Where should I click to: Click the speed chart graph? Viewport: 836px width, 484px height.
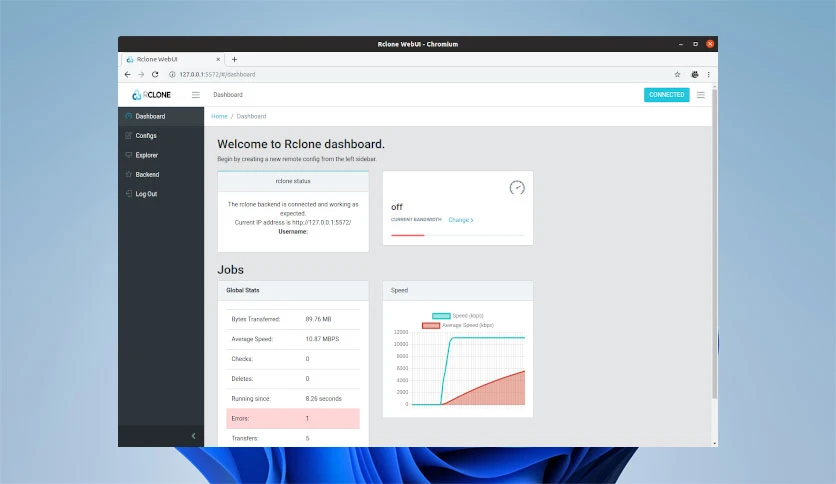pyautogui.click(x=468, y=368)
